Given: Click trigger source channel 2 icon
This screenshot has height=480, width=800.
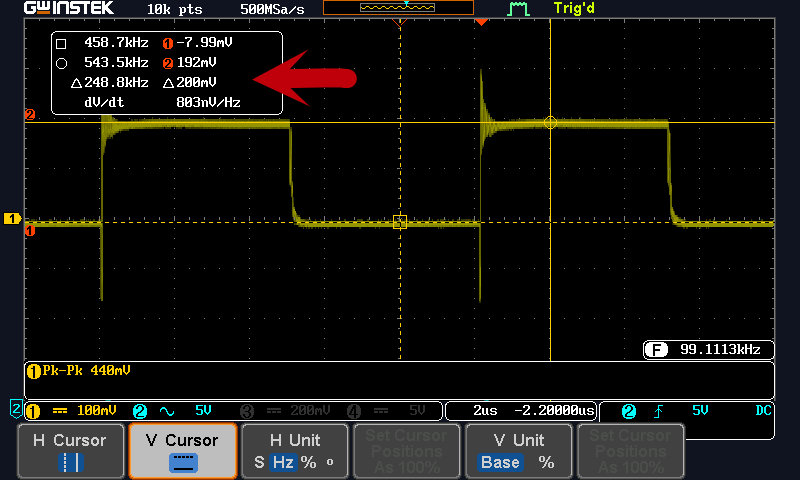Looking at the screenshot, I should point(629,411).
